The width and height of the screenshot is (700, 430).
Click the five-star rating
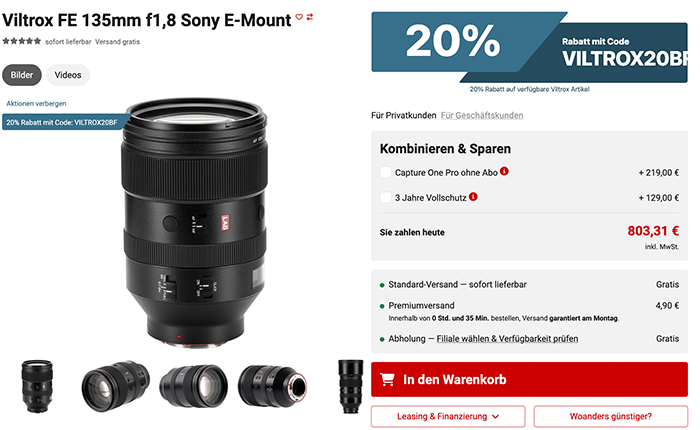click(21, 41)
